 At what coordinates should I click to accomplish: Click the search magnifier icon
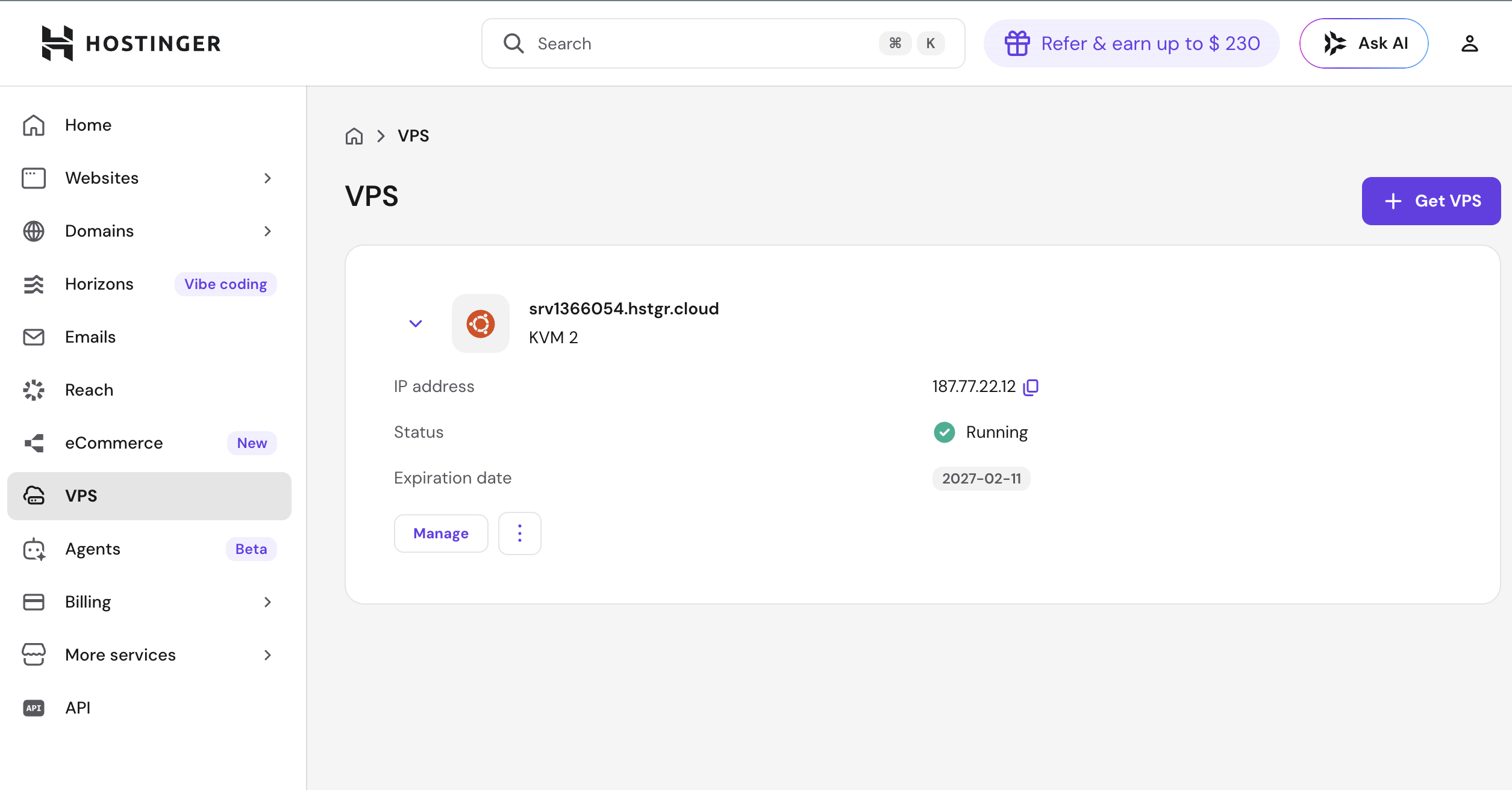tap(513, 43)
